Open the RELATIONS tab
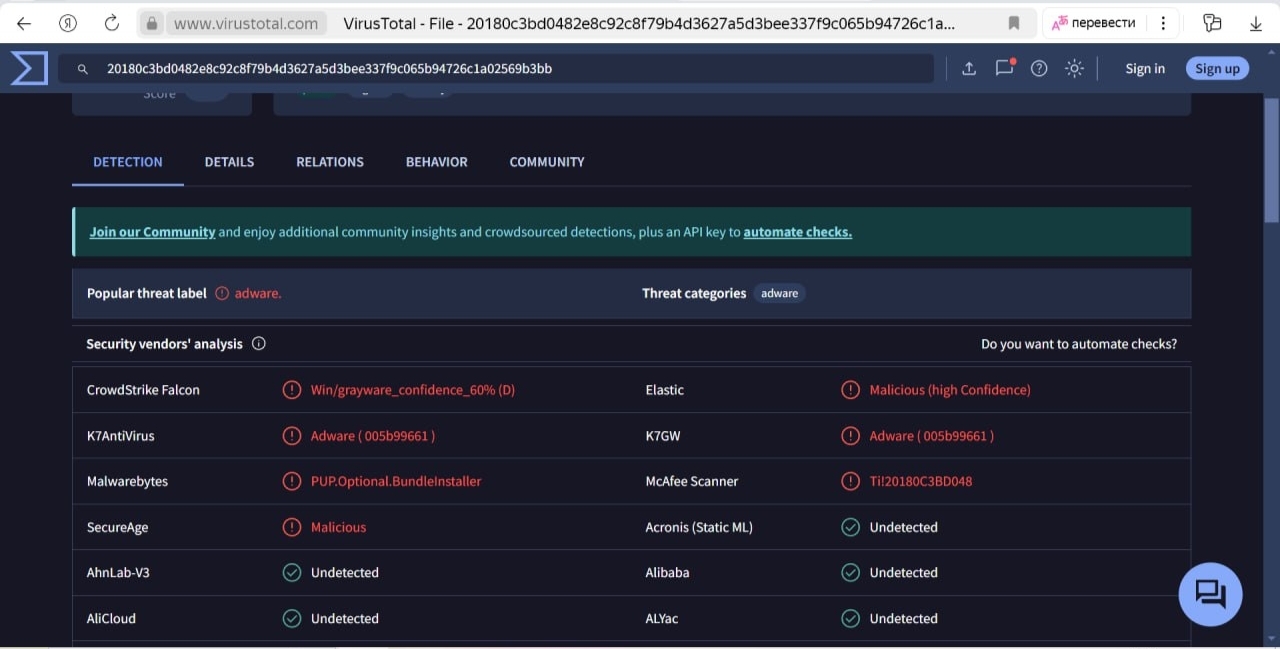The image size is (1280, 649). point(330,162)
